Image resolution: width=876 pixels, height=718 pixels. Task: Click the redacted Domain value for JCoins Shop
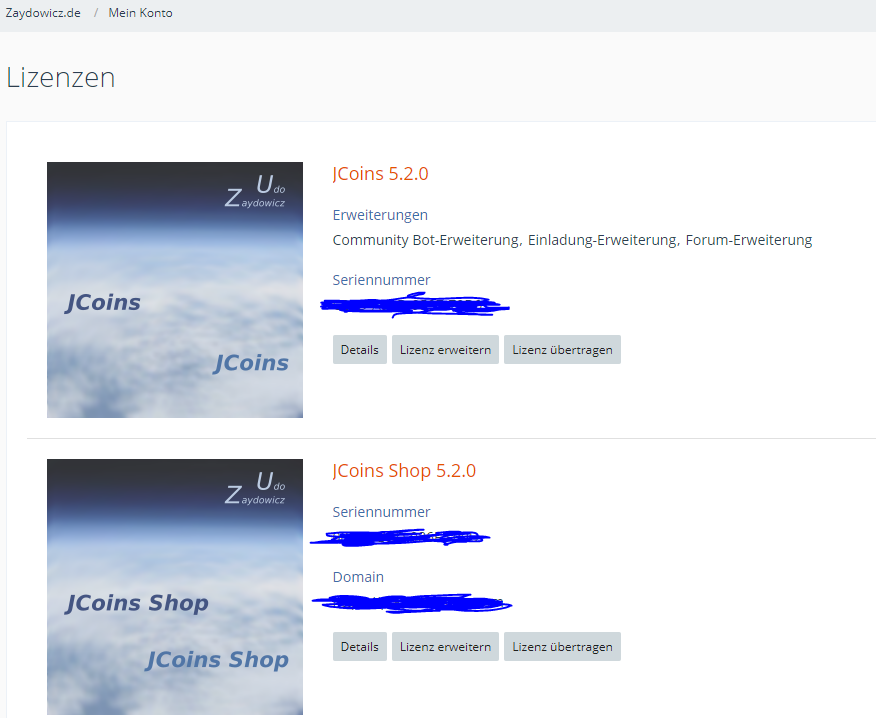point(412,602)
